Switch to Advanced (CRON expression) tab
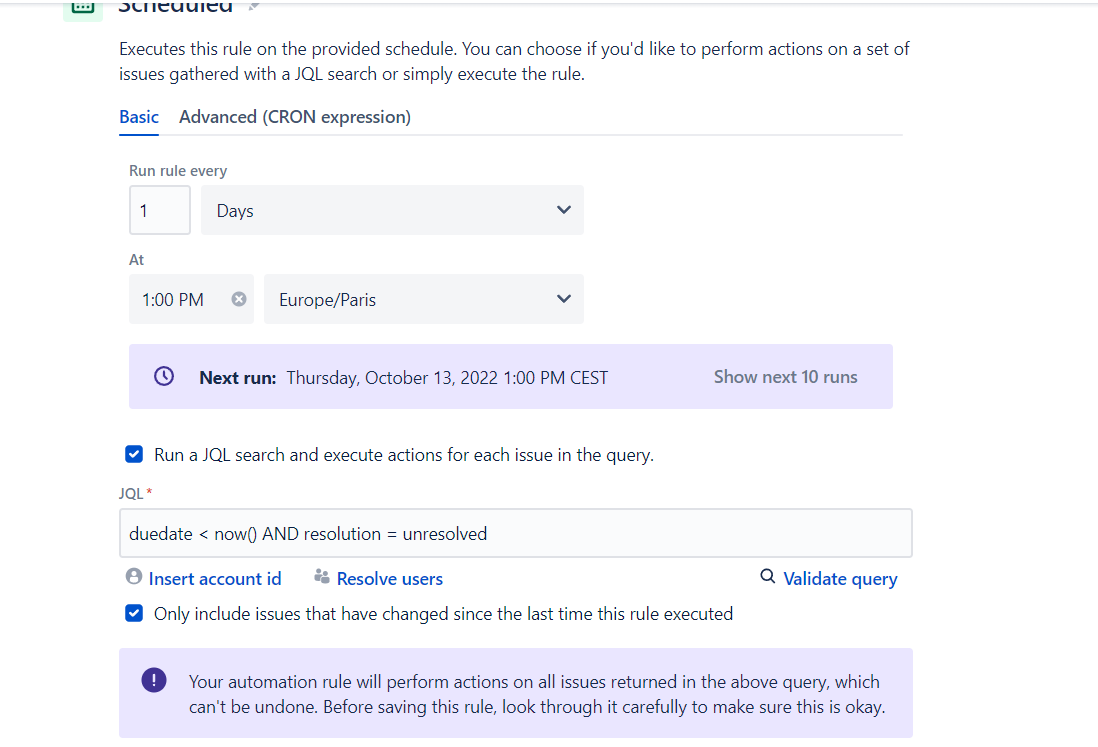The height and width of the screenshot is (747, 1098). coord(295,117)
